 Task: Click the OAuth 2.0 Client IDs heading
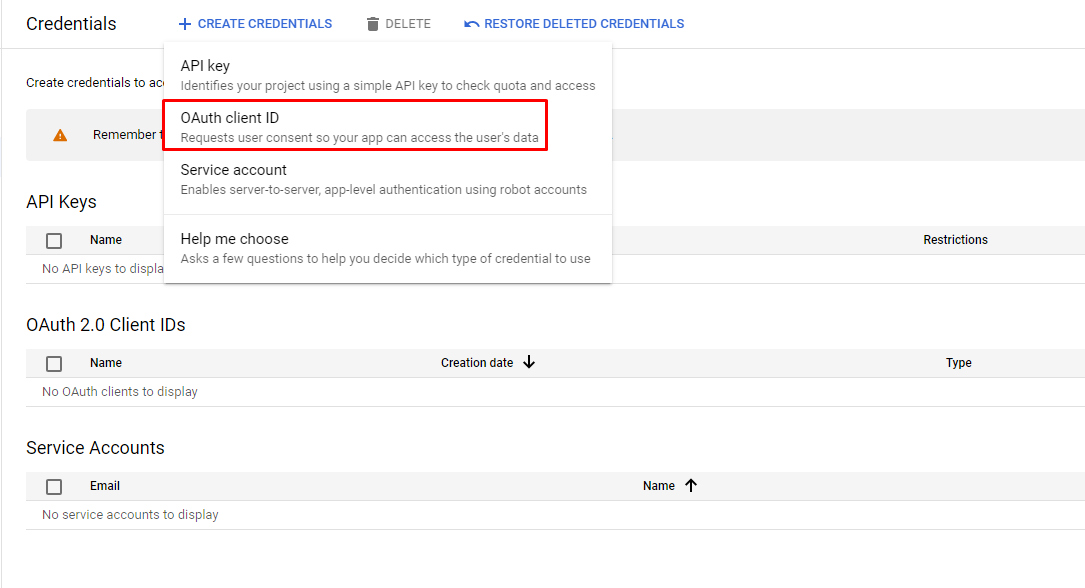click(106, 324)
